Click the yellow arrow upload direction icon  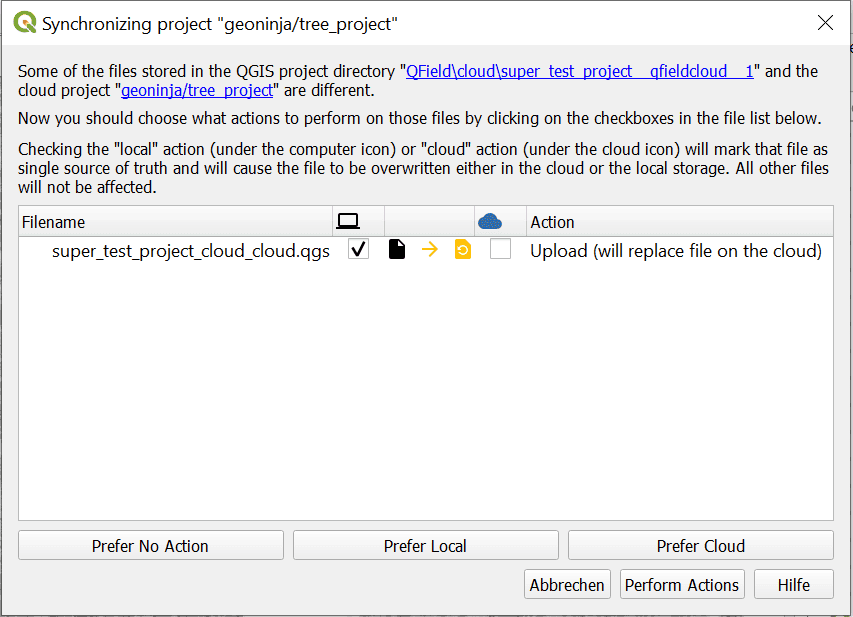point(430,250)
